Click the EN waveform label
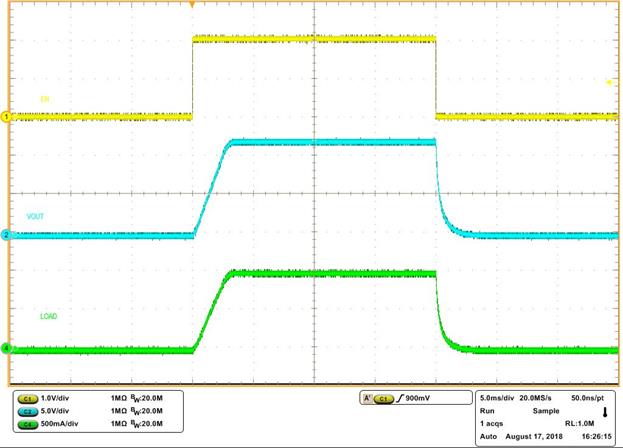This screenshot has height=448, width=623. point(44,99)
